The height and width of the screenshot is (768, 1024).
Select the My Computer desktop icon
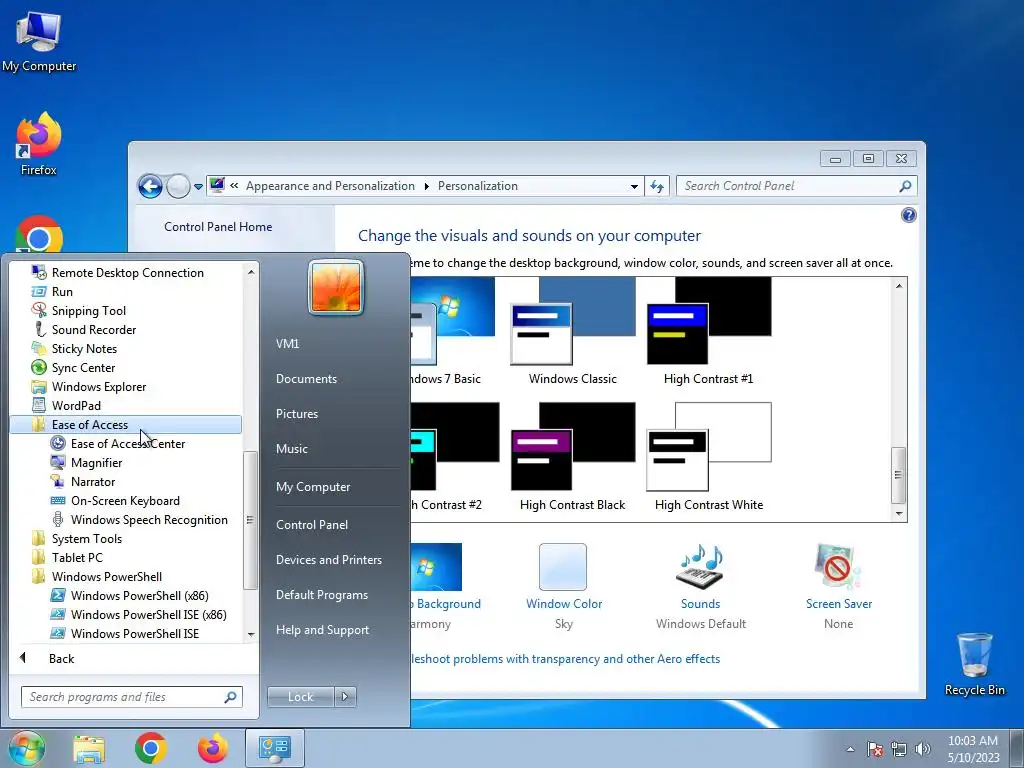[x=39, y=40]
